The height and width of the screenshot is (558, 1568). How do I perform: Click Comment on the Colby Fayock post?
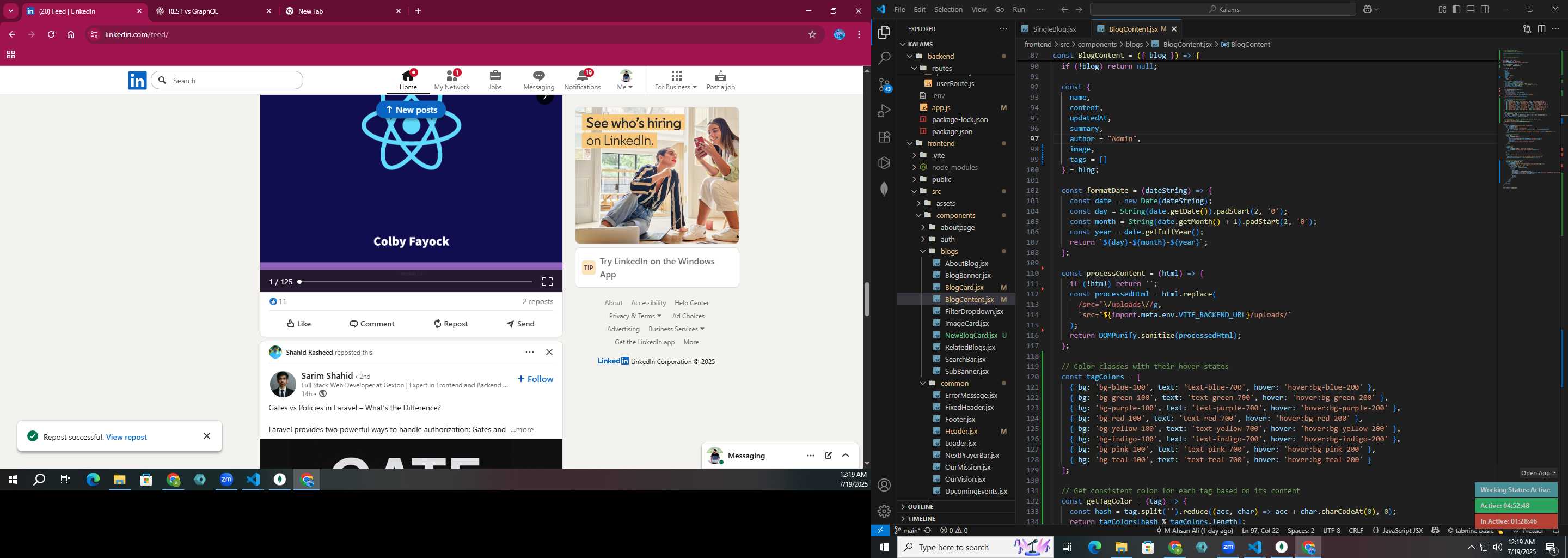pos(372,324)
